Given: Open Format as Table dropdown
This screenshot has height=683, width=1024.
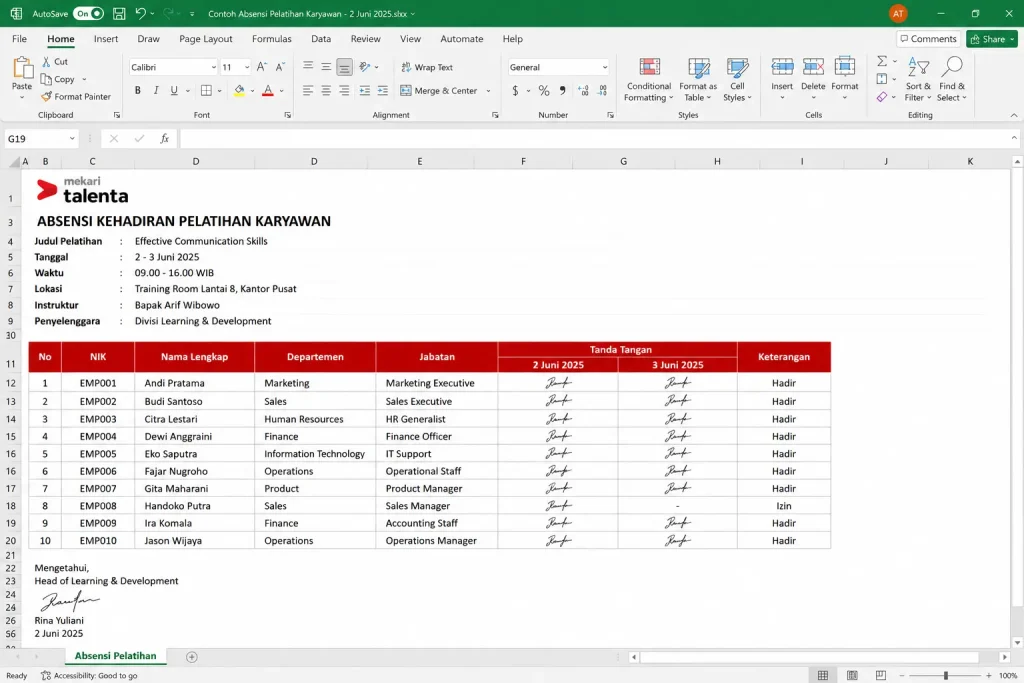Looking at the screenshot, I should click(x=698, y=79).
